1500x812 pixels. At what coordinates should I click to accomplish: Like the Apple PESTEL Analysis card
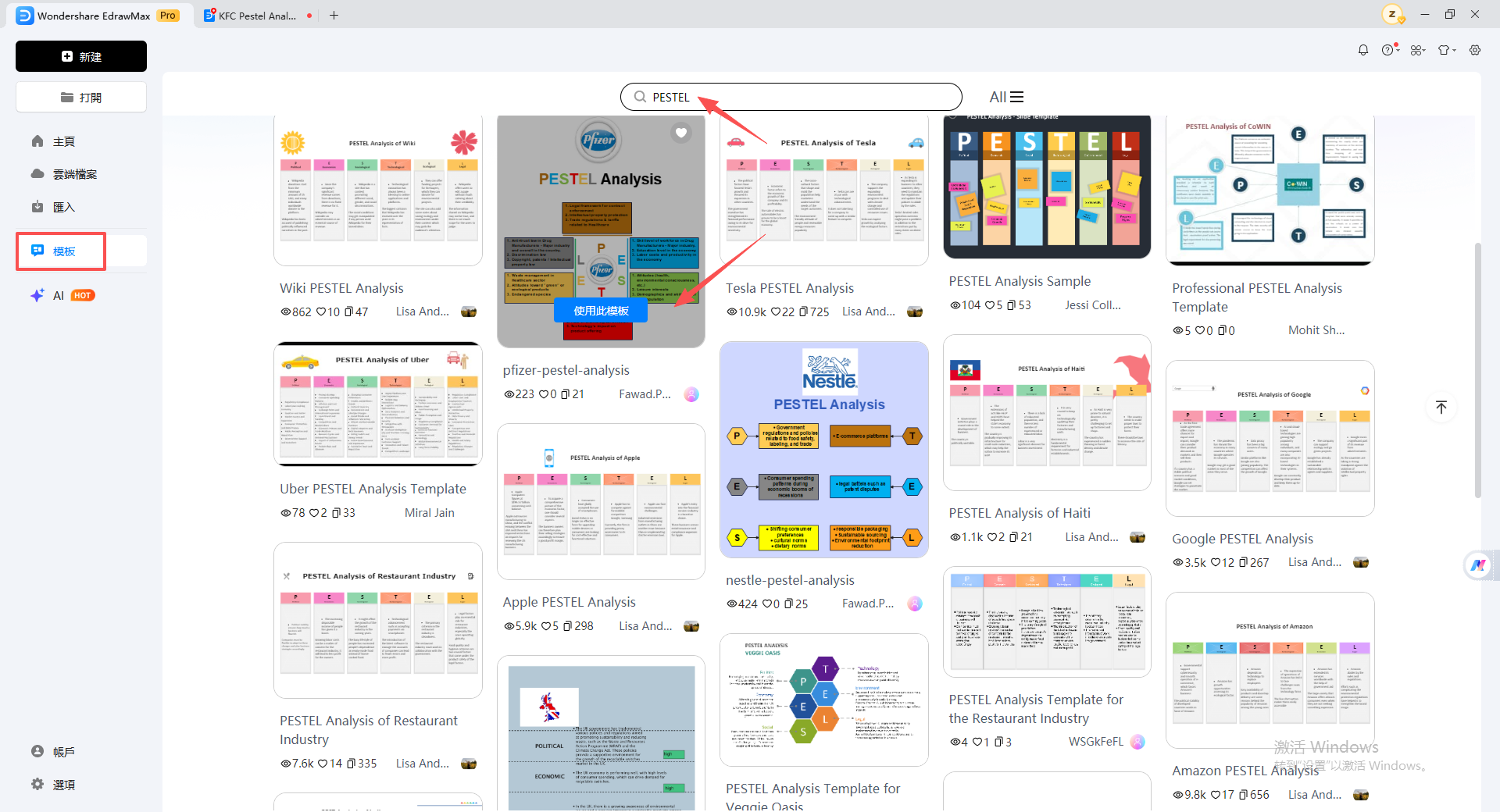click(545, 626)
